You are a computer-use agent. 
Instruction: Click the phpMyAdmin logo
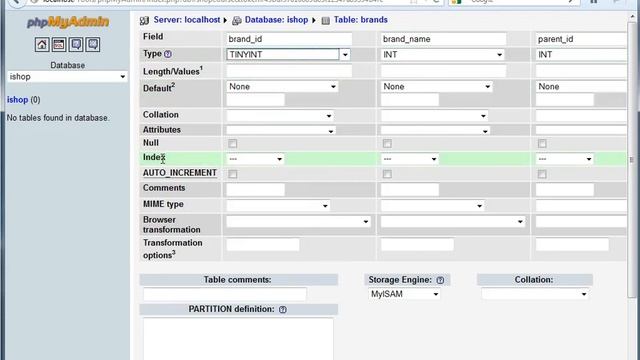pyautogui.click(x=68, y=22)
